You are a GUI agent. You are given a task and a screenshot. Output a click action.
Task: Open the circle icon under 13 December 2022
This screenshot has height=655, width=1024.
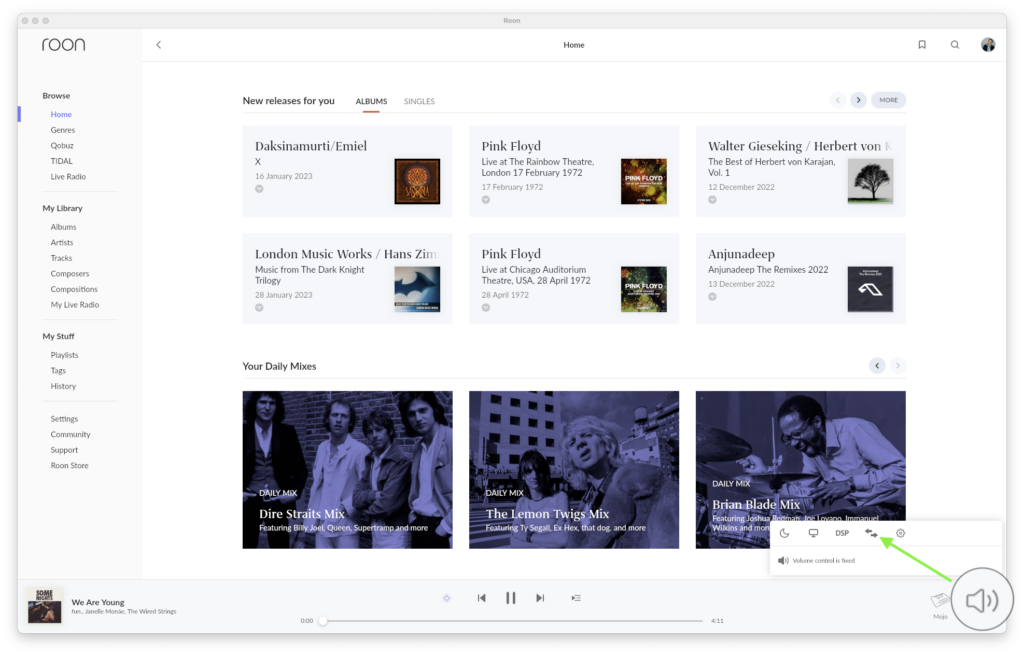coord(712,297)
